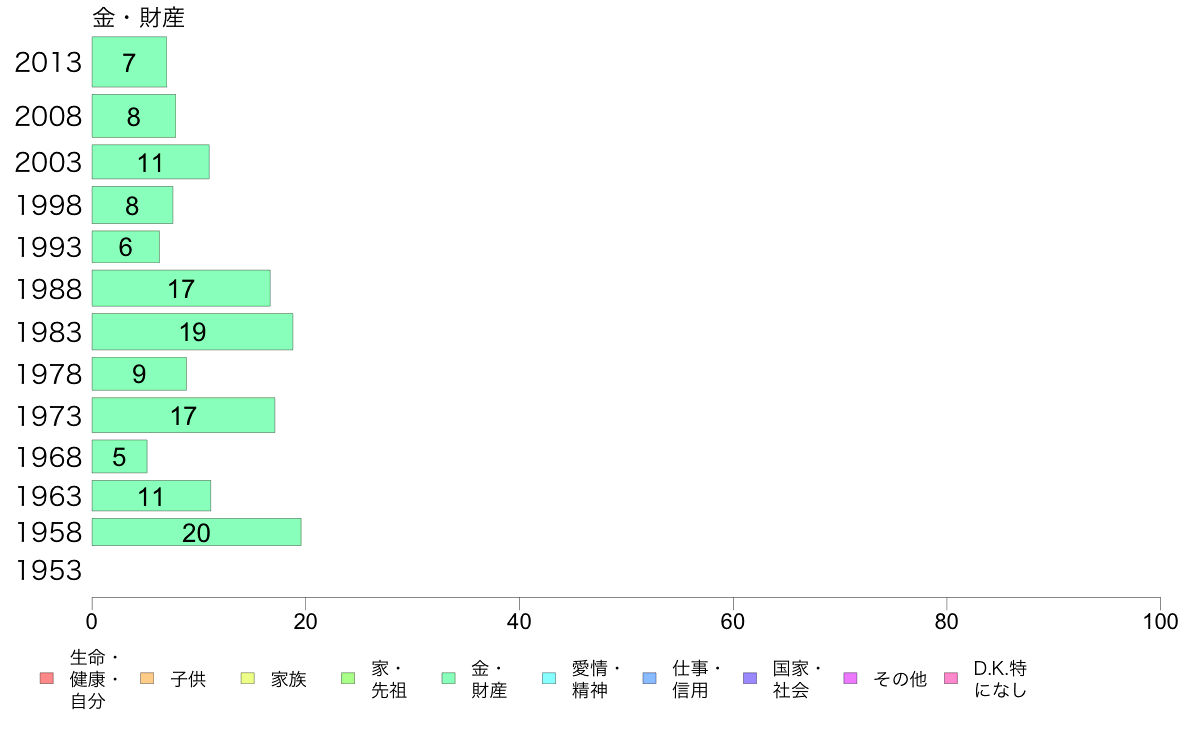Click the 1953 year axis label
Viewport: 1188px width, 736px height.
pos(48,571)
